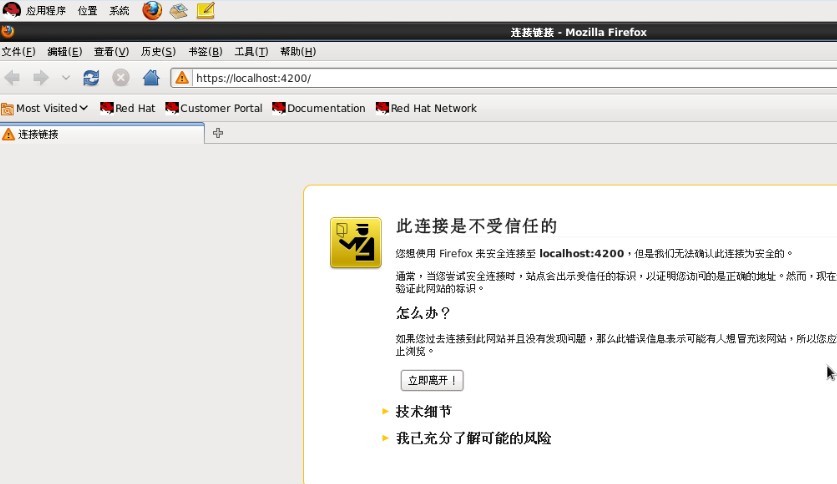Go to the home page
Viewport: 837px width, 484px height.
(151, 78)
